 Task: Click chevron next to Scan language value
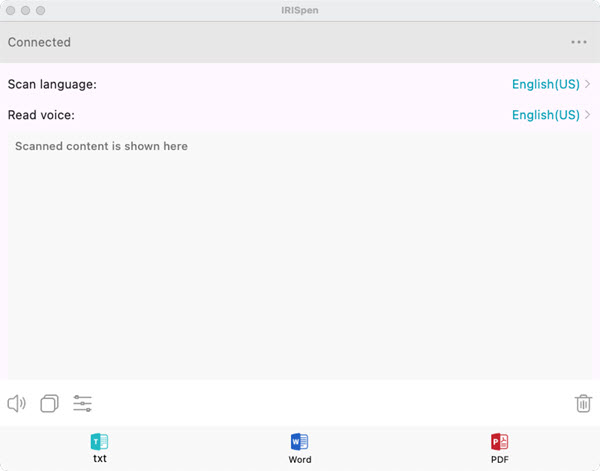[587, 84]
